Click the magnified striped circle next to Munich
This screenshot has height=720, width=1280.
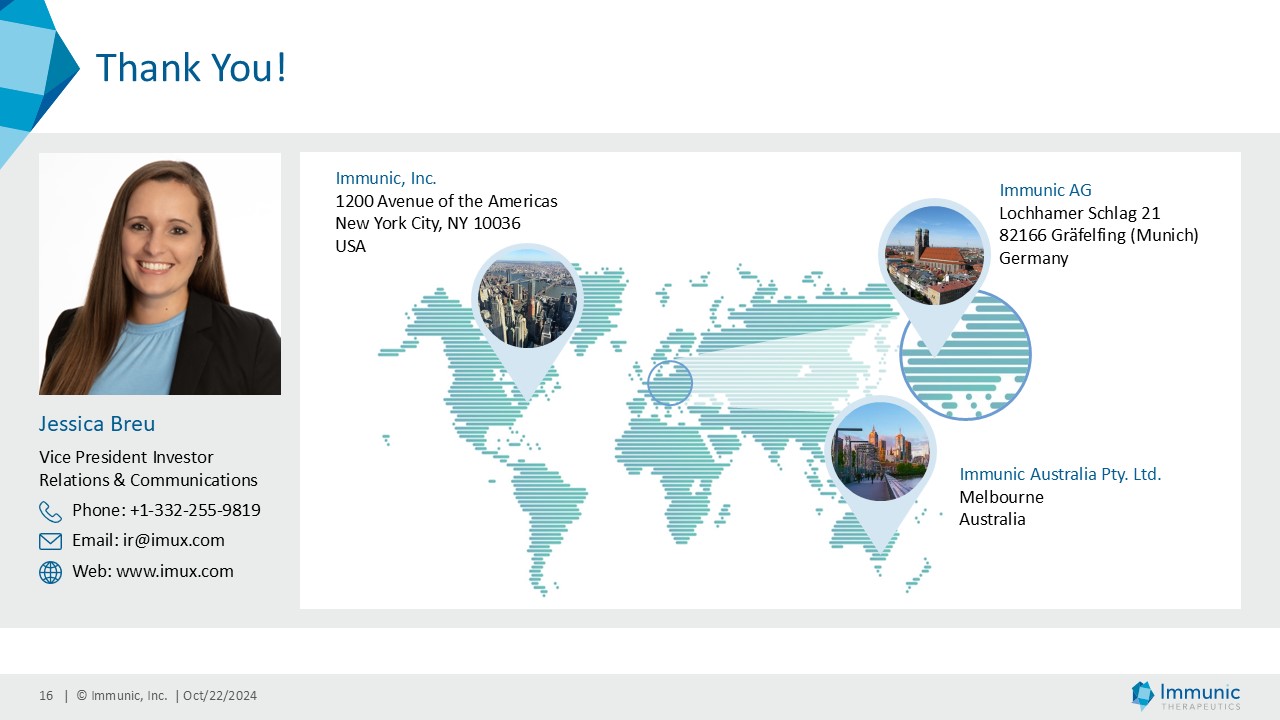tap(965, 355)
